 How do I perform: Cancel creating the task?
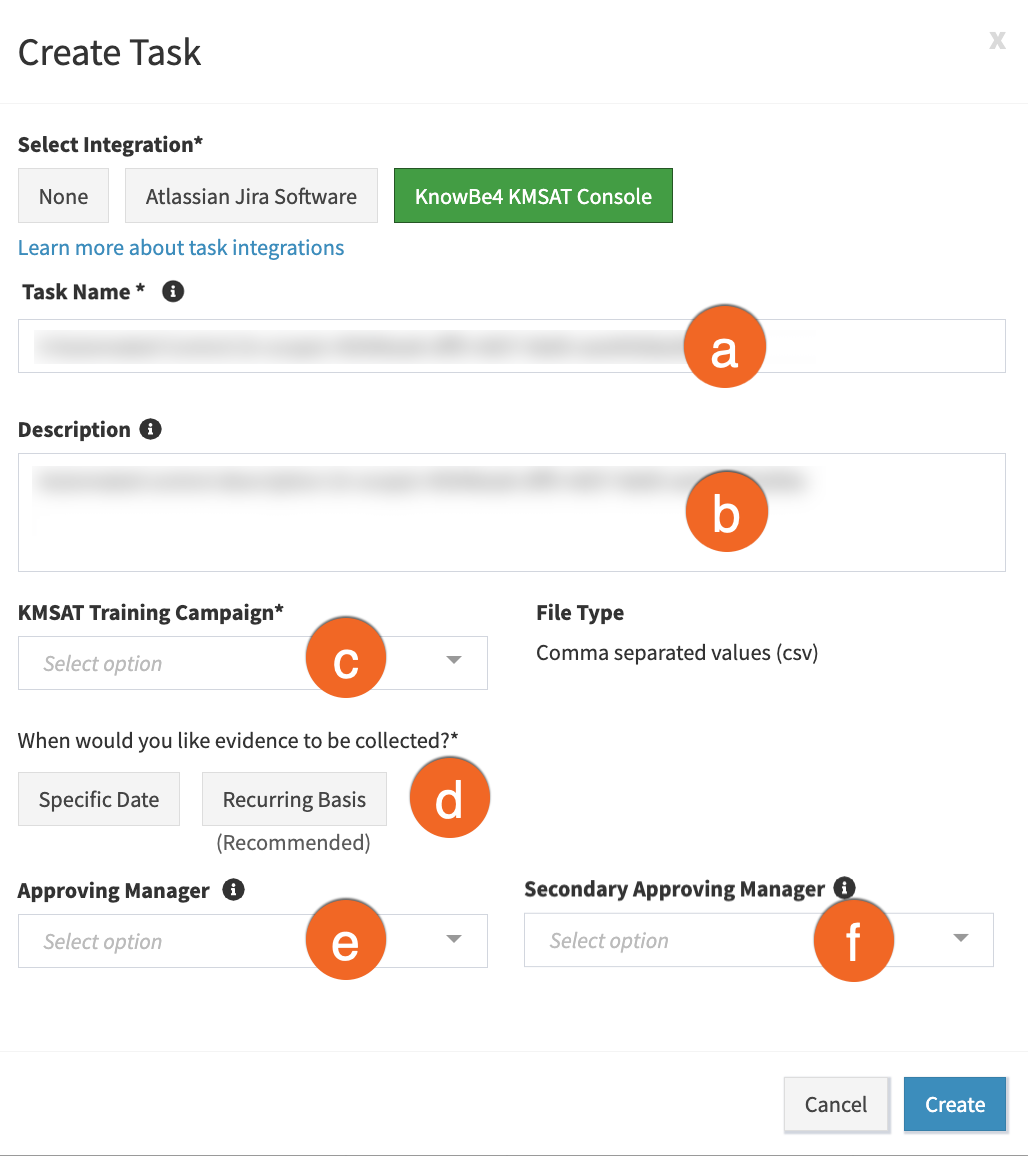(x=836, y=1104)
